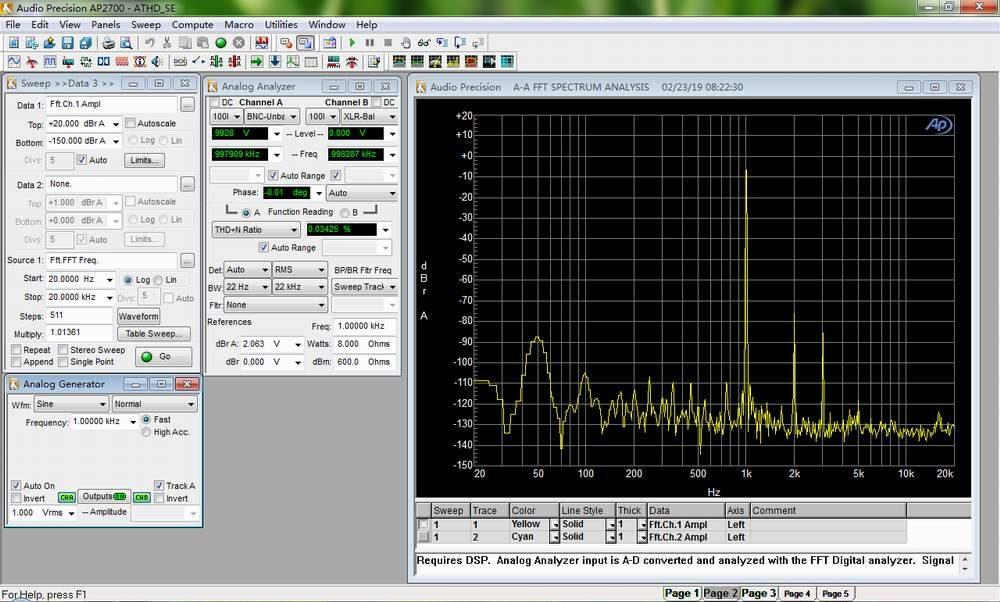
Task: Click the sweep Steps input field
Action: (x=79, y=316)
